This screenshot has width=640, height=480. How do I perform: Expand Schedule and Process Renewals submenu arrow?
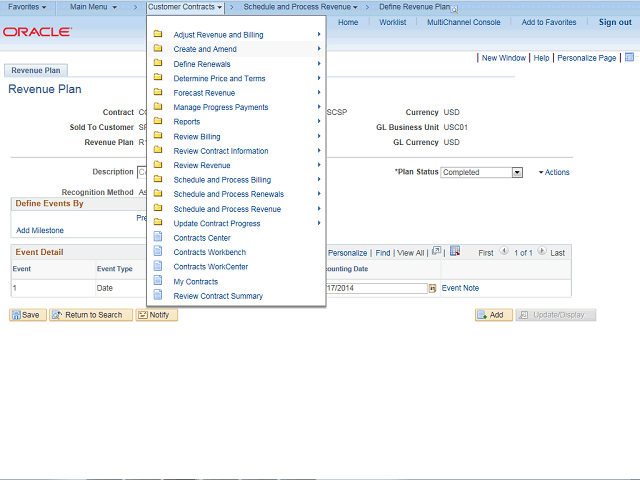coord(319,193)
